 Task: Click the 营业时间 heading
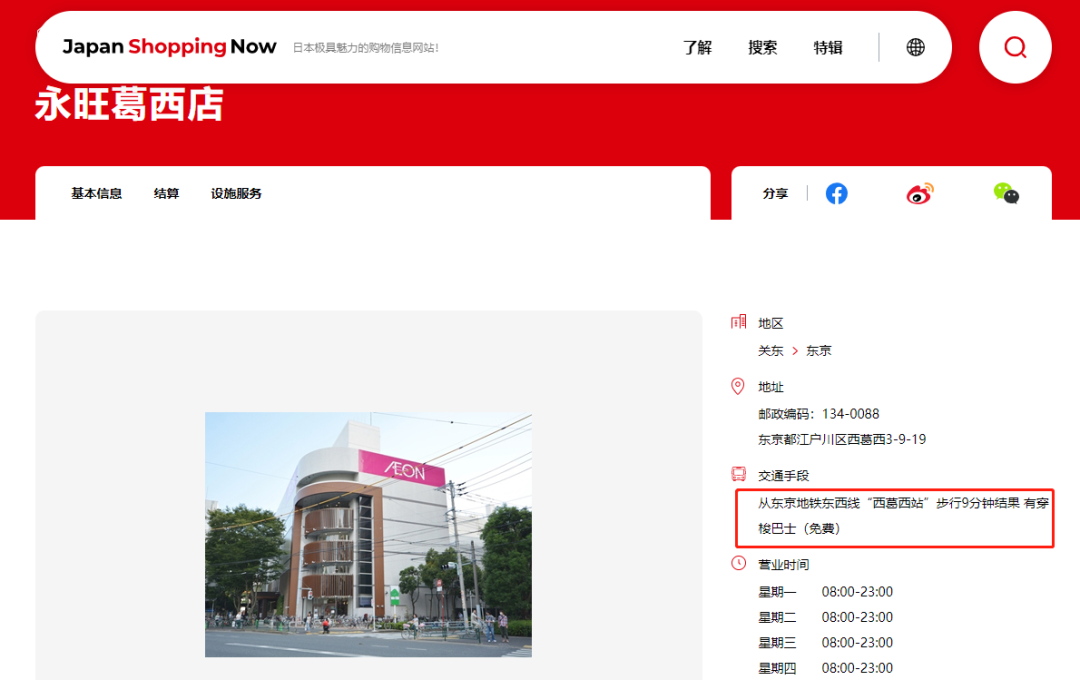[x=783, y=565]
